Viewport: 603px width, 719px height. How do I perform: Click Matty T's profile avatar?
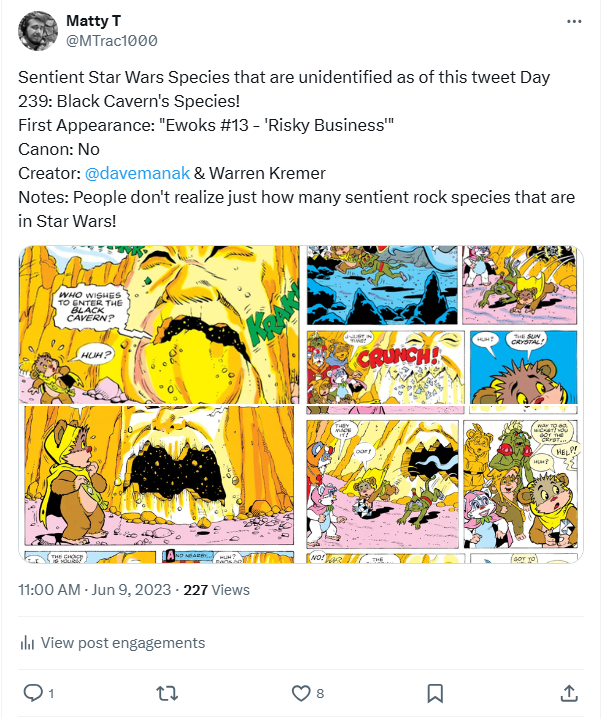tap(37, 31)
